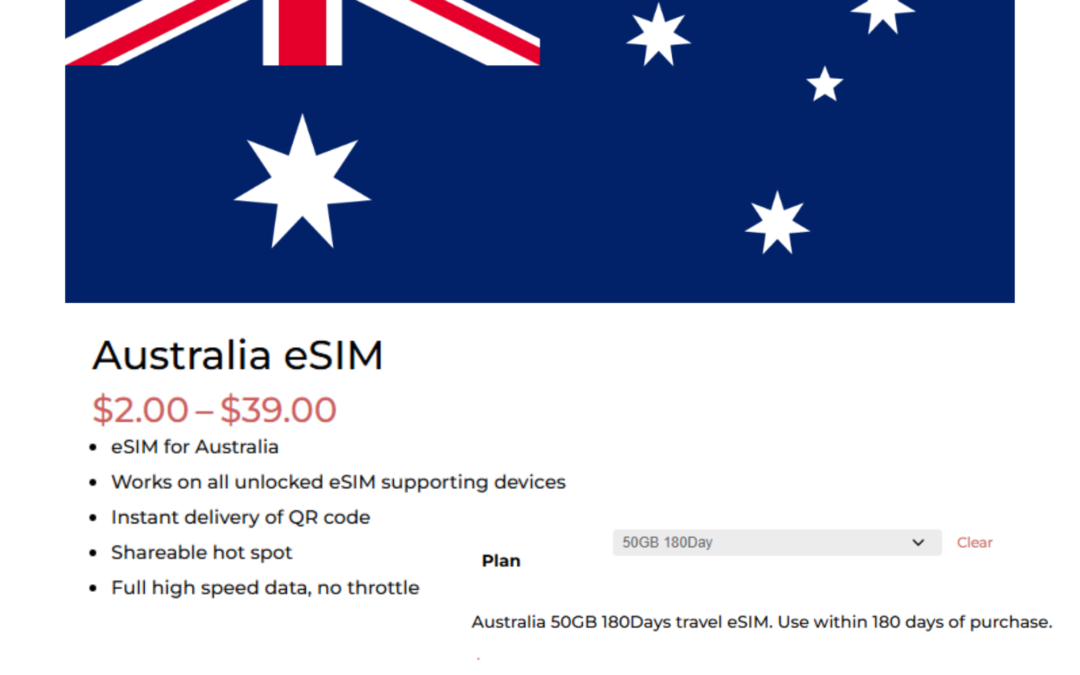
Task: Select the 'Full high speed data' bullet
Action: [x=265, y=587]
